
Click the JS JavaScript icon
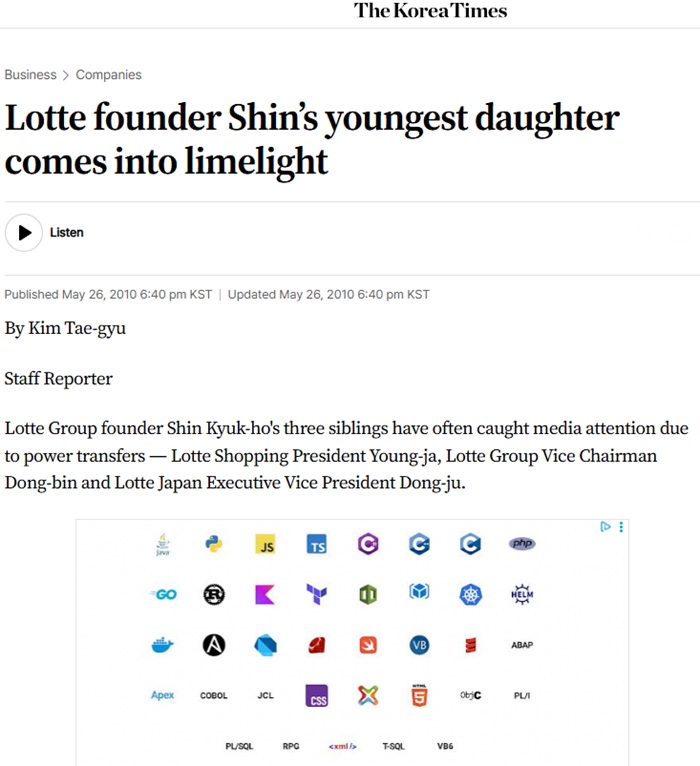266,545
